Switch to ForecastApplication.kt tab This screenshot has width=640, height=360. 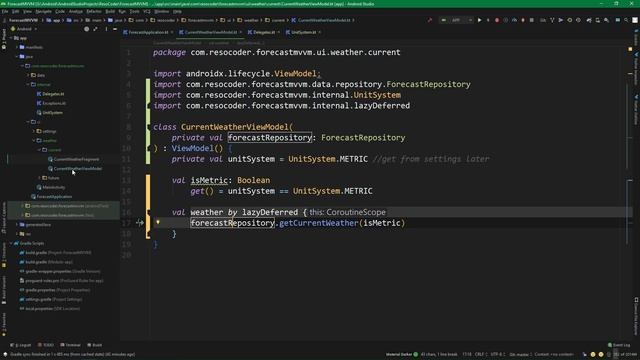(x=149, y=32)
